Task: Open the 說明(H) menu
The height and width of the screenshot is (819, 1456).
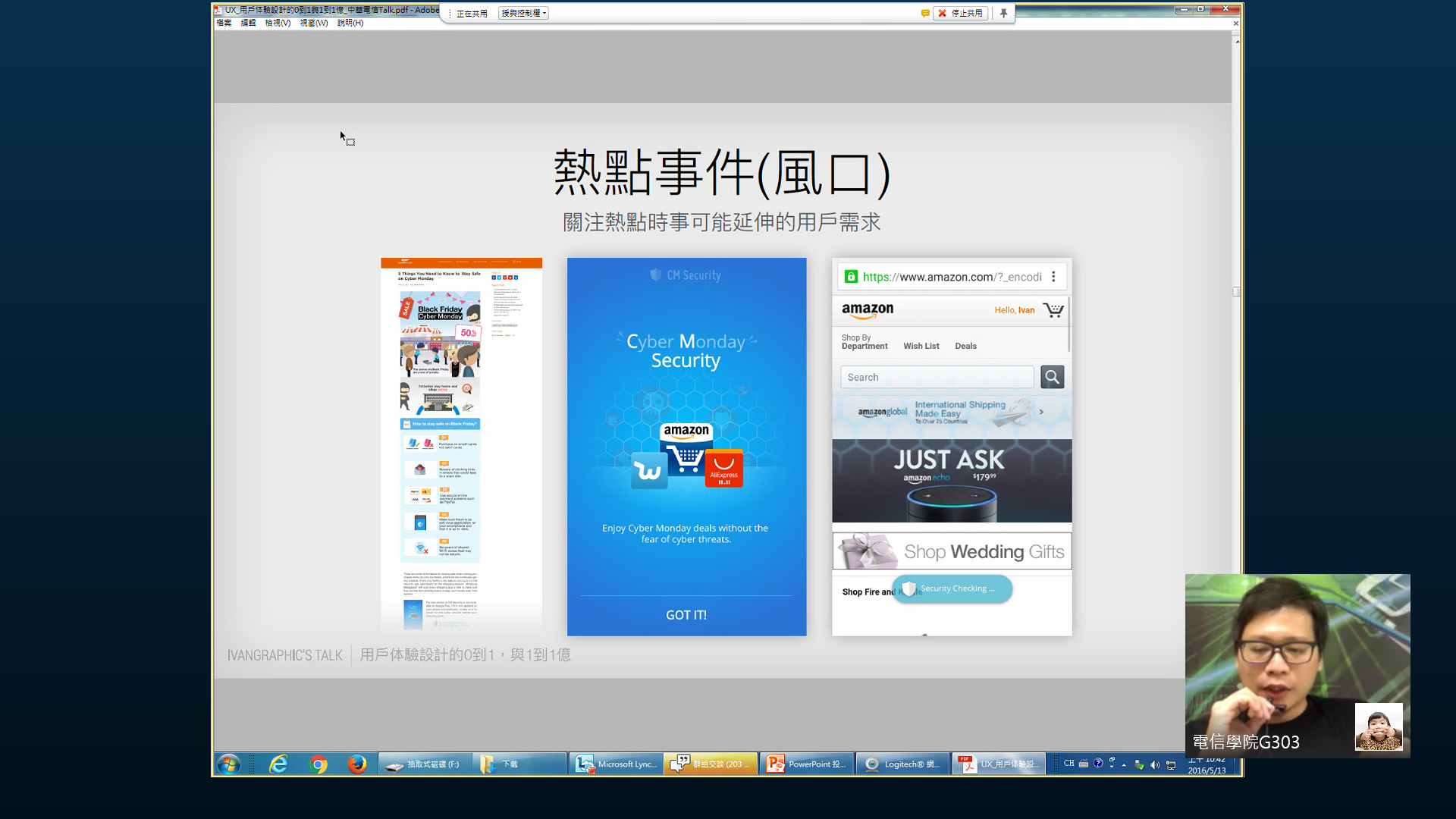Action: coord(350,23)
